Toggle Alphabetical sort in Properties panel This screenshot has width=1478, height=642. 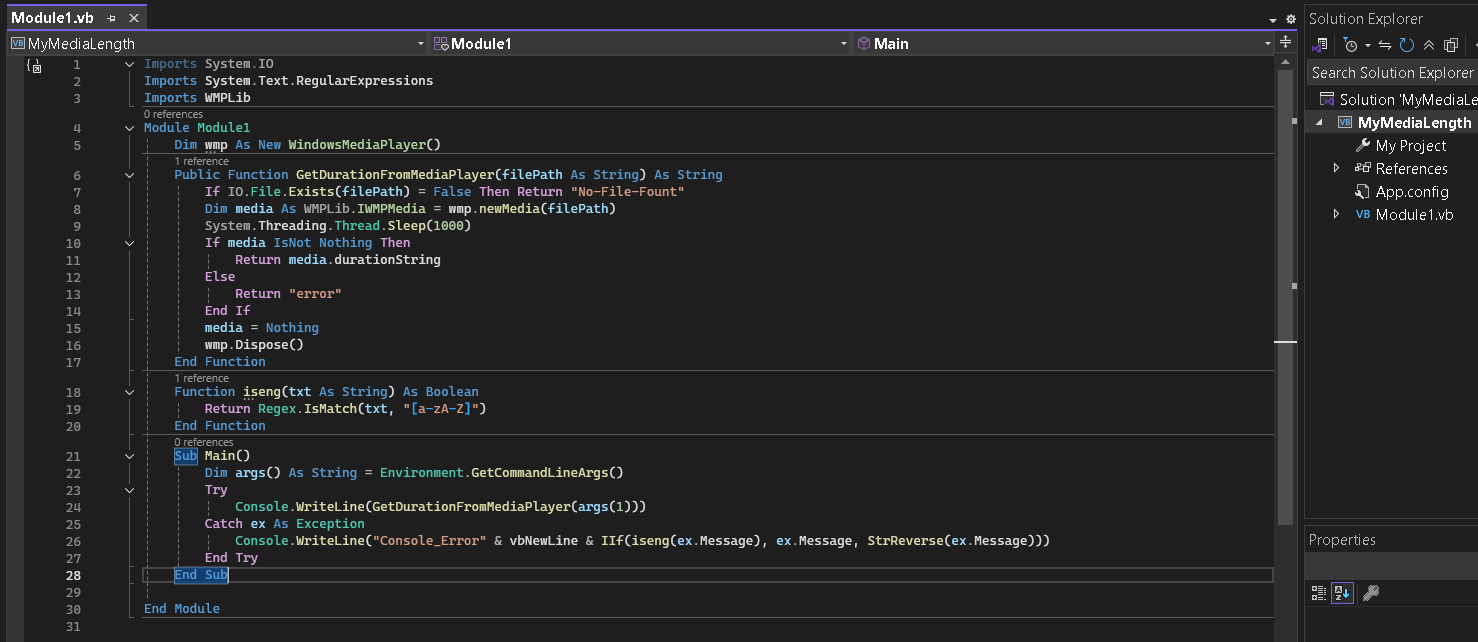click(1341, 593)
